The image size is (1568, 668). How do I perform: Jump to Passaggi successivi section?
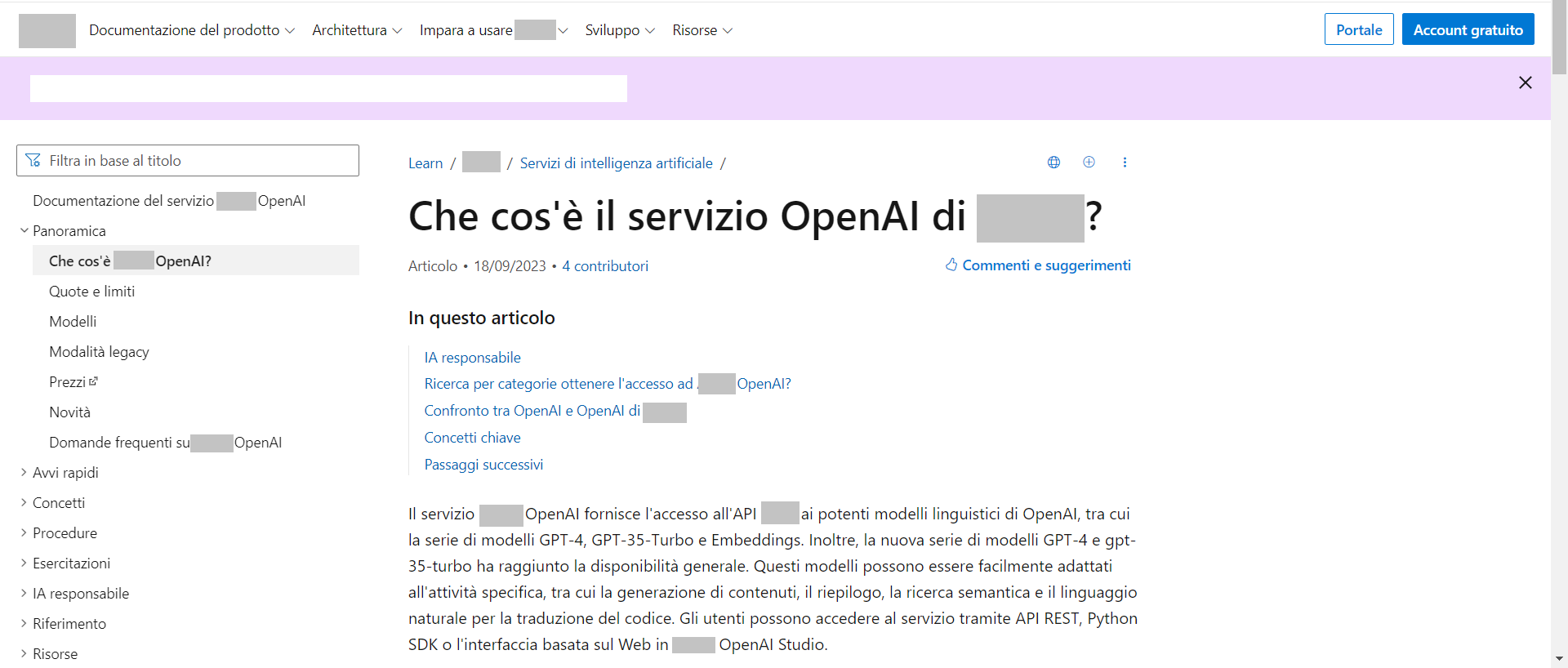tap(483, 465)
